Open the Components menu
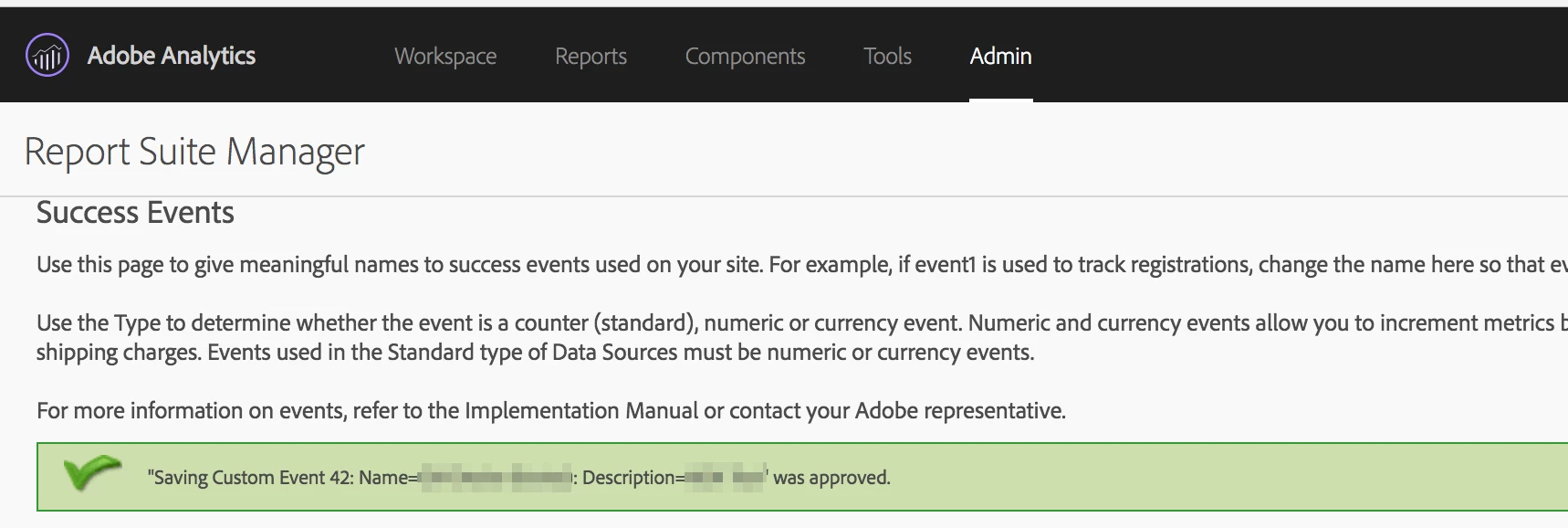 pos(745,57)
